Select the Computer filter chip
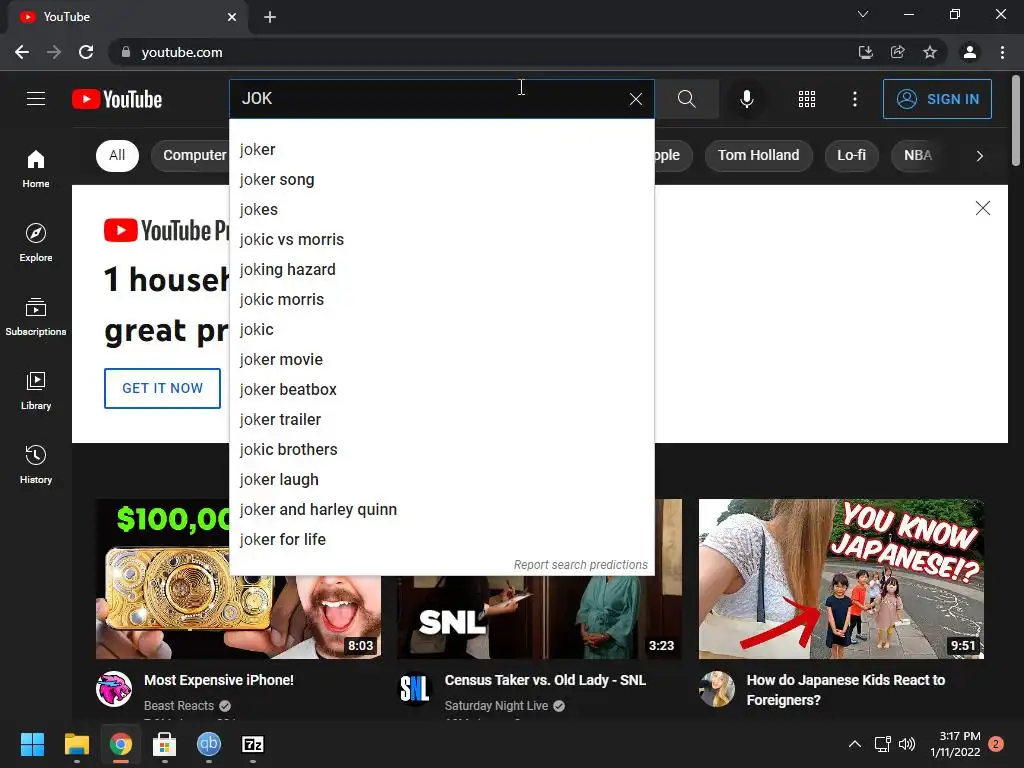The height and width of the screenshot is (768, 1024). click(x=190, y=155)
